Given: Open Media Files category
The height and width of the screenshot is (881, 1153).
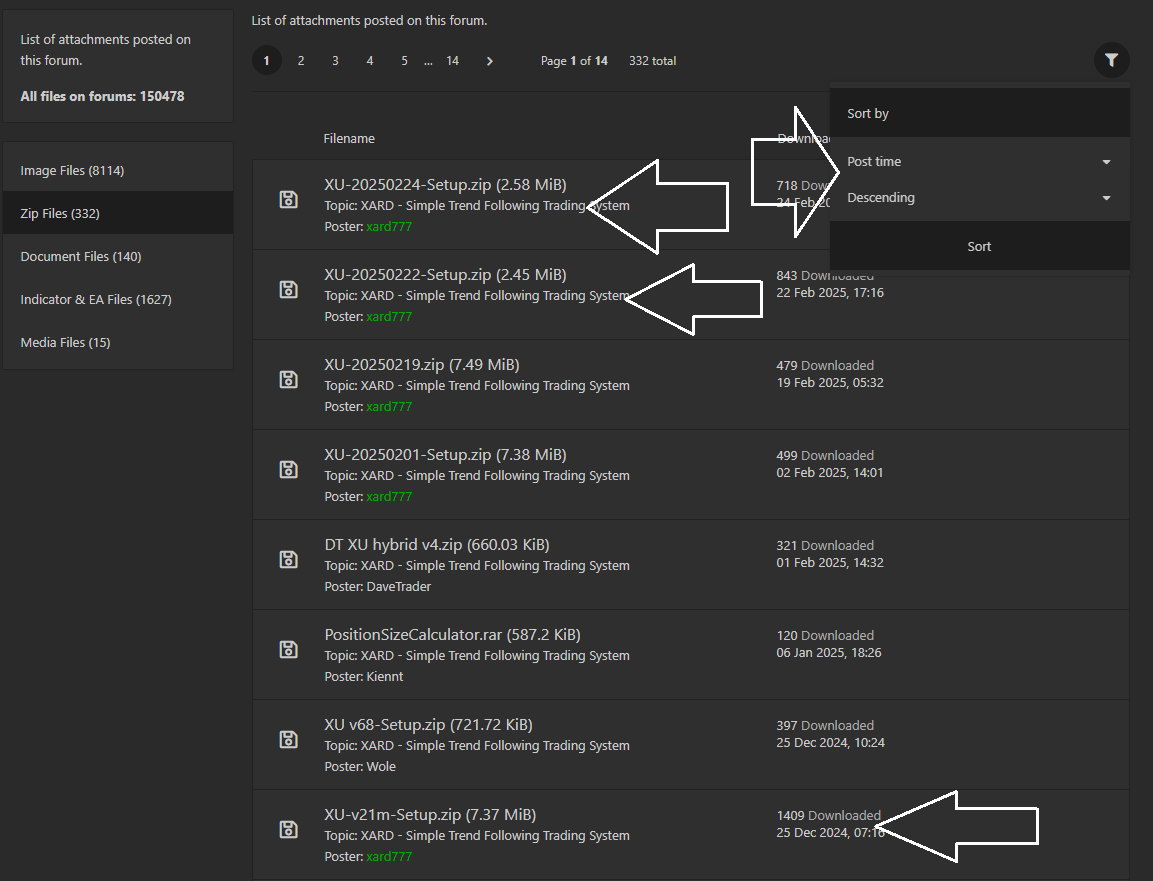Looking at the screenshot, I should coord(66,343).
